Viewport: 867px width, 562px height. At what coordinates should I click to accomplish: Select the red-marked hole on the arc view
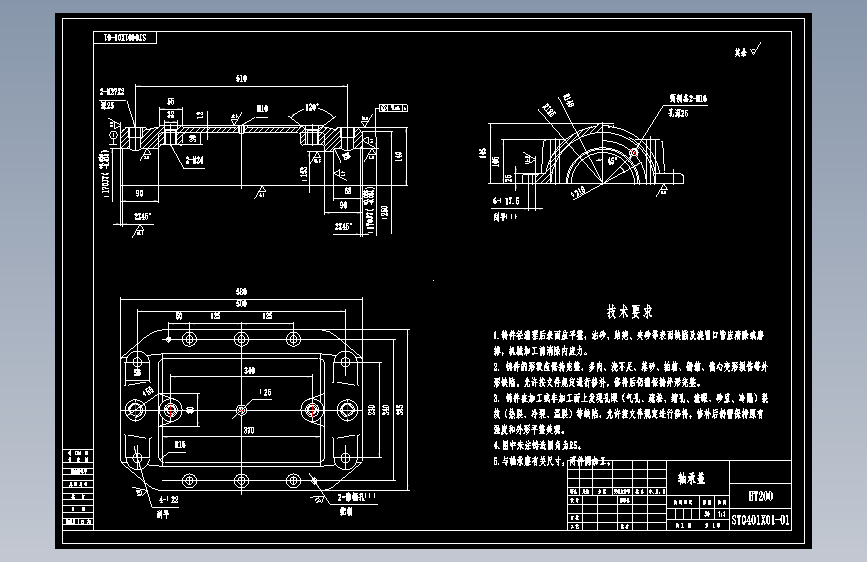pos(634,152)
